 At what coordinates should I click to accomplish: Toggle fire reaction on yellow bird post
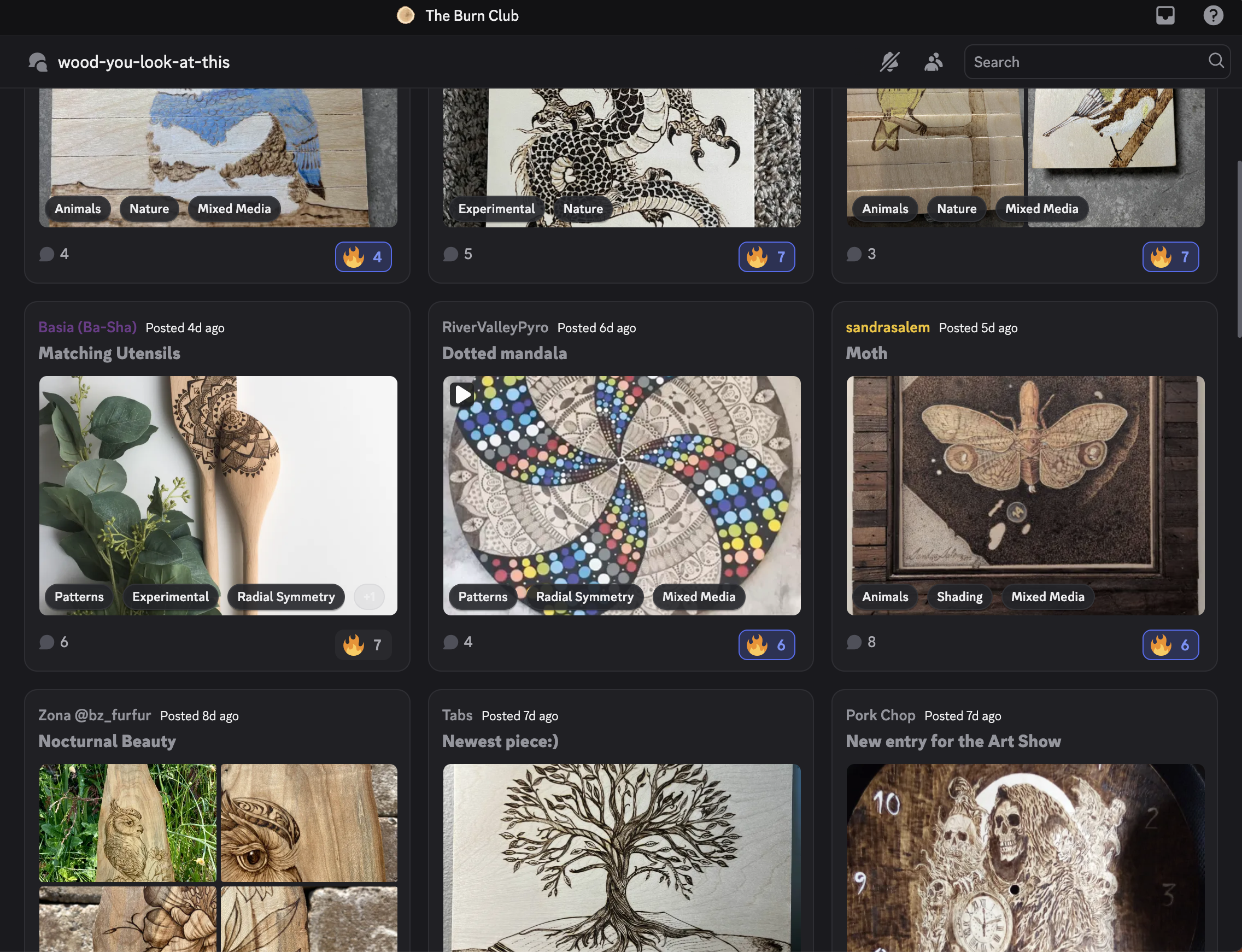[x=1170, y=257]
